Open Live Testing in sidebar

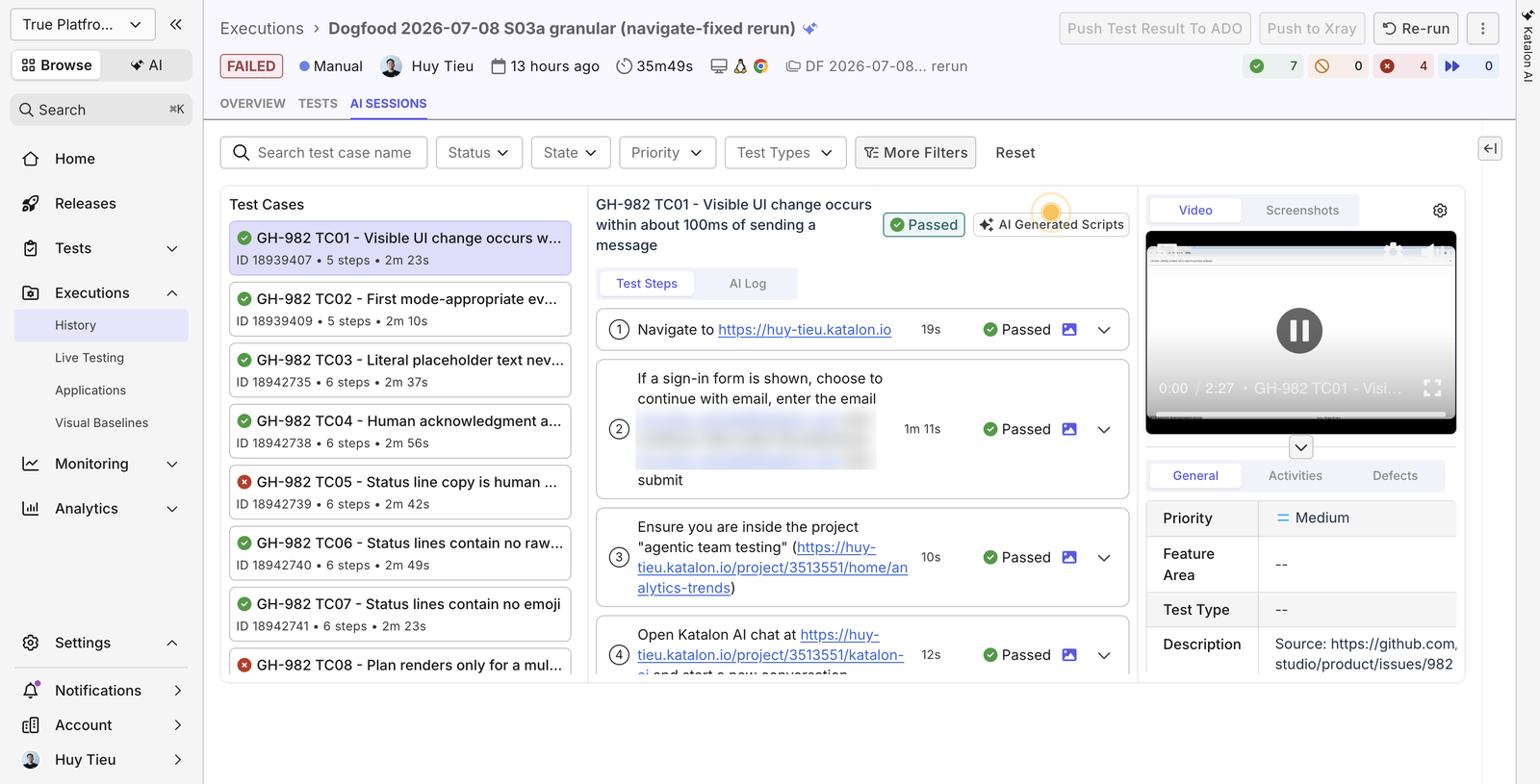(x=90, y=358)
